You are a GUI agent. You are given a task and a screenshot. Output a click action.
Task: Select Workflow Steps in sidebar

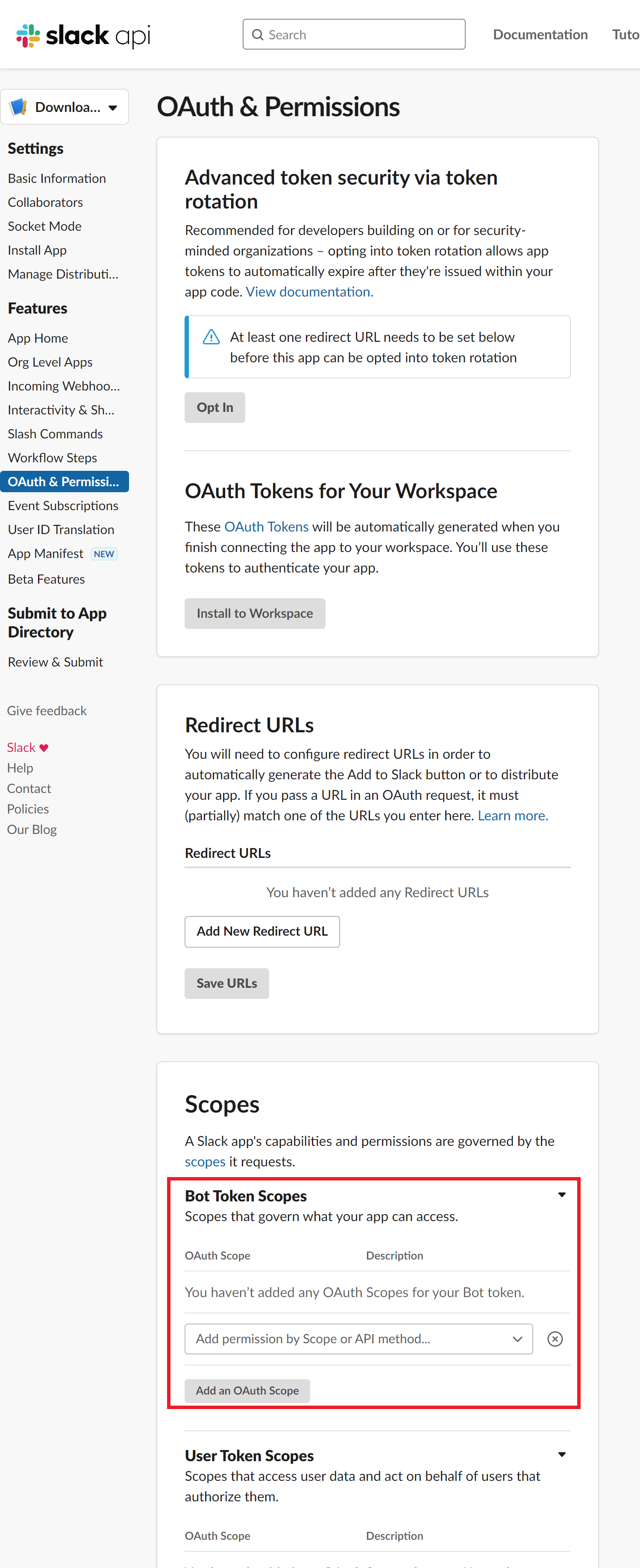coord(53,458)
